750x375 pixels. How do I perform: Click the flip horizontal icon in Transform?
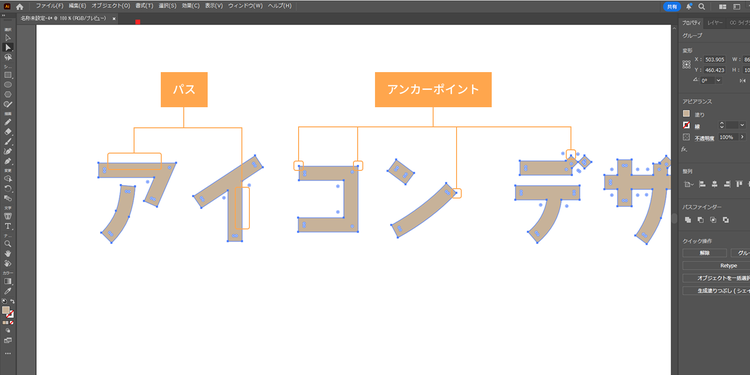pos(742,80)
